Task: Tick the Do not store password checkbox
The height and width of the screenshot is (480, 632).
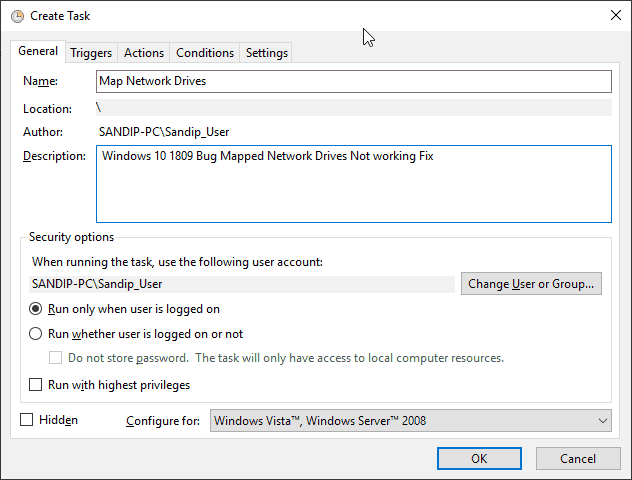Action: [x=56, y=358]
